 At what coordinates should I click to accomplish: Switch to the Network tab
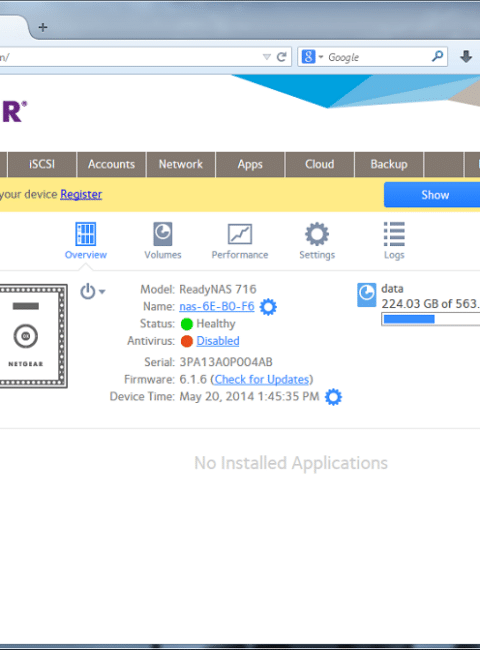click(181, 164)
